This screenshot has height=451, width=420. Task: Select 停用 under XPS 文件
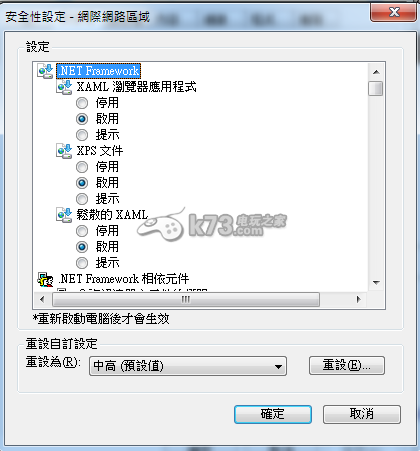click(x=82, y=167)
